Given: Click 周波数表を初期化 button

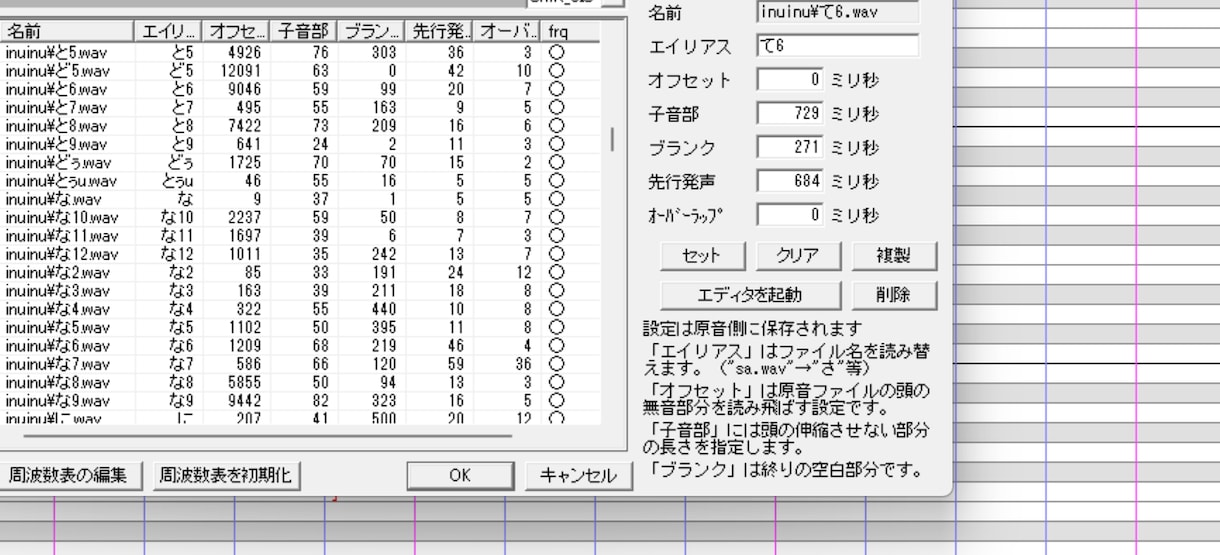Looking at the screenshot, I should click(227, 475).
